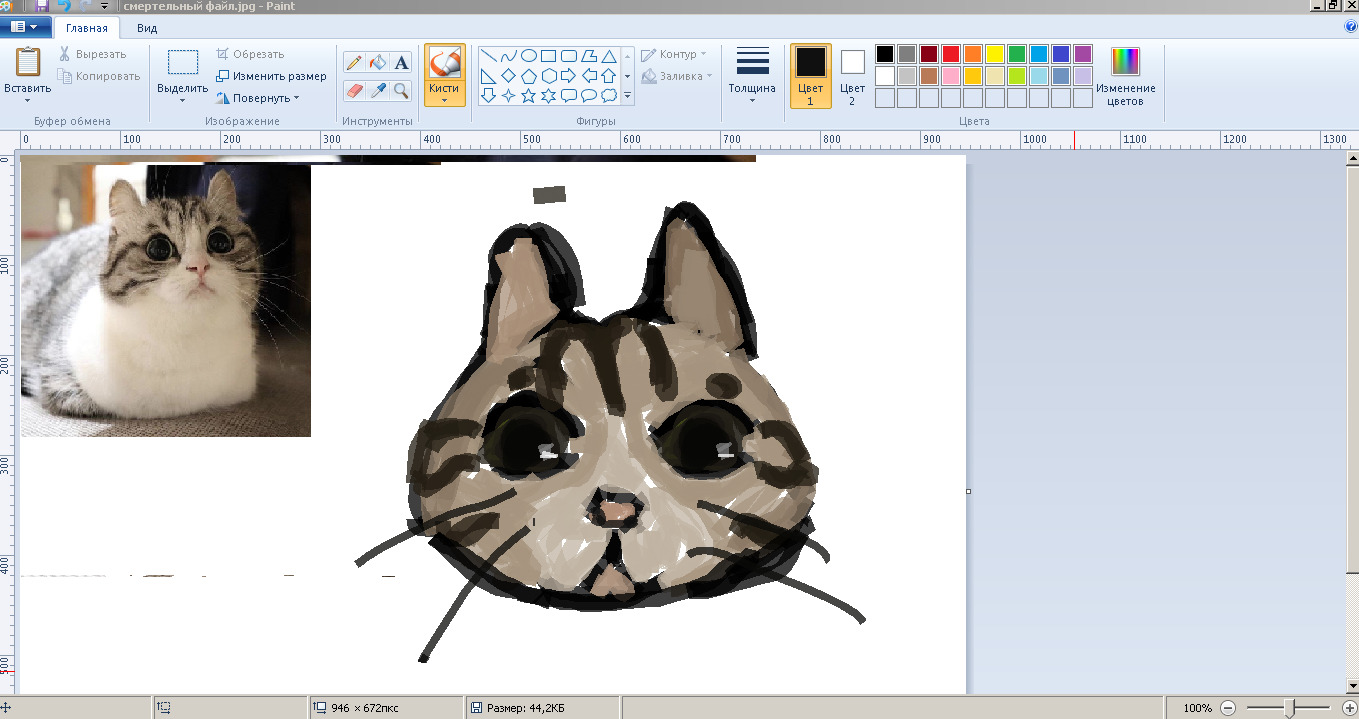Select the Text tool
1359x719 pixels.
coord(401,63)
